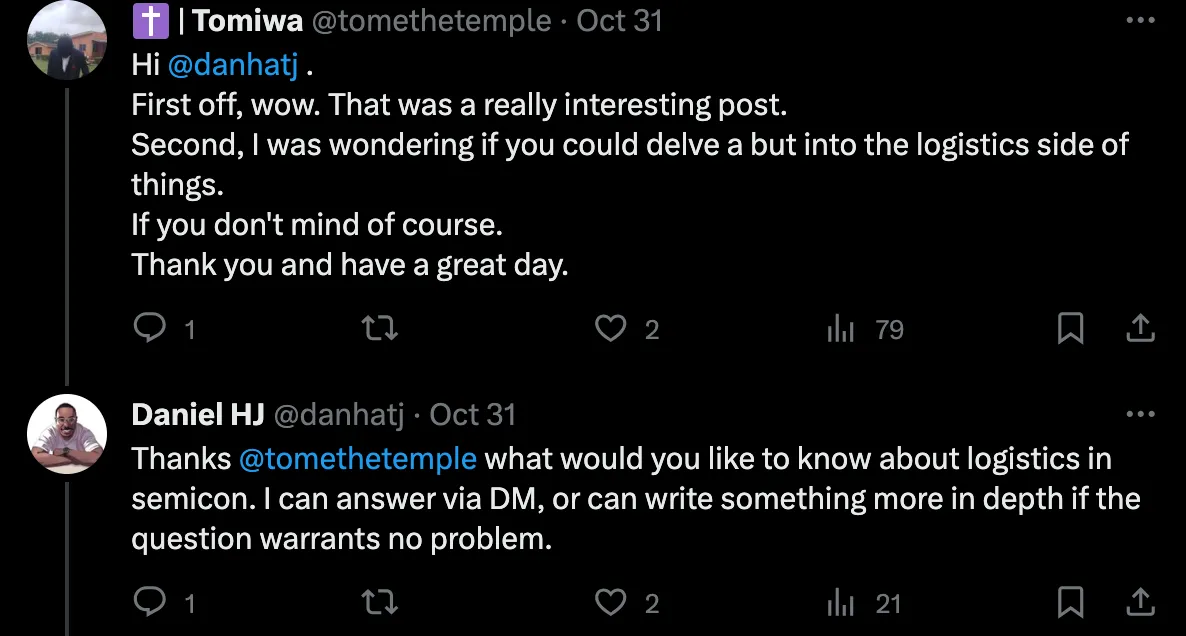The image size is (1186, 636).
Task: Share Tomiwa's tweet
Action: [1141, 328]
